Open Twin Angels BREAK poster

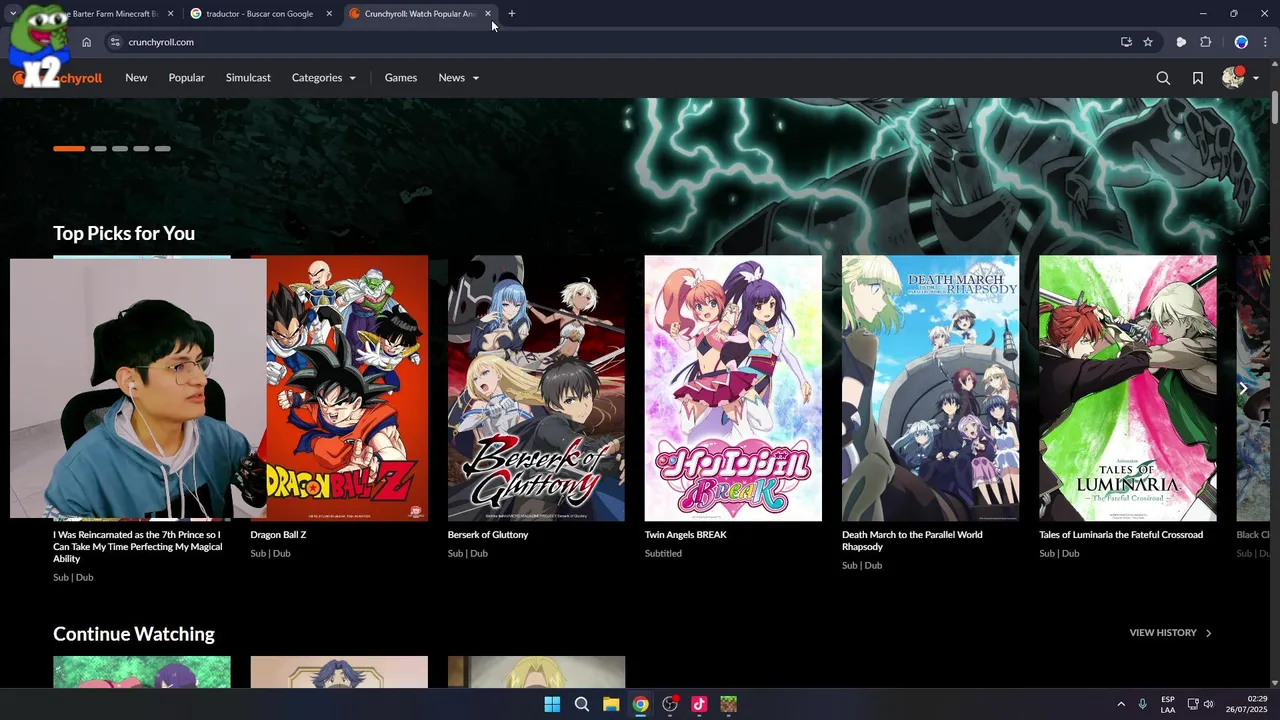pyautogui.click(x=733, y=388)
